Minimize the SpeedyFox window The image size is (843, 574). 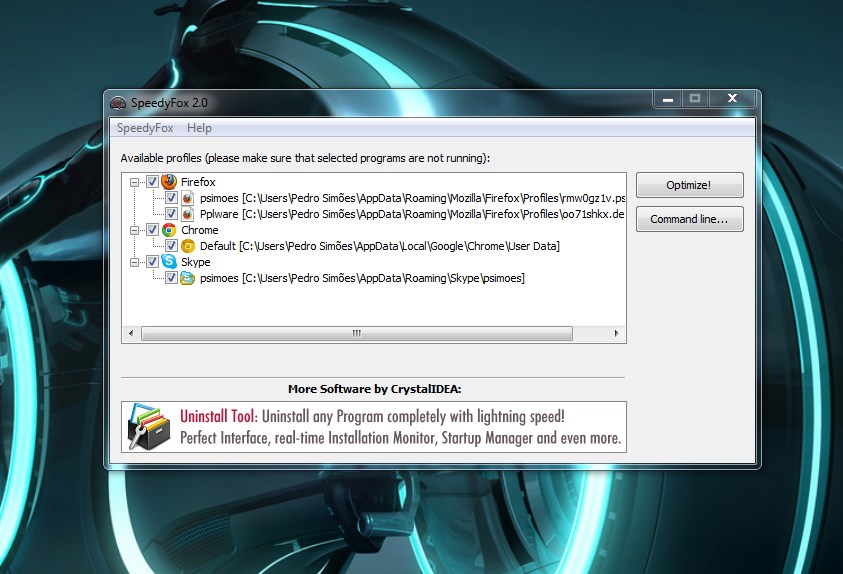668,98
